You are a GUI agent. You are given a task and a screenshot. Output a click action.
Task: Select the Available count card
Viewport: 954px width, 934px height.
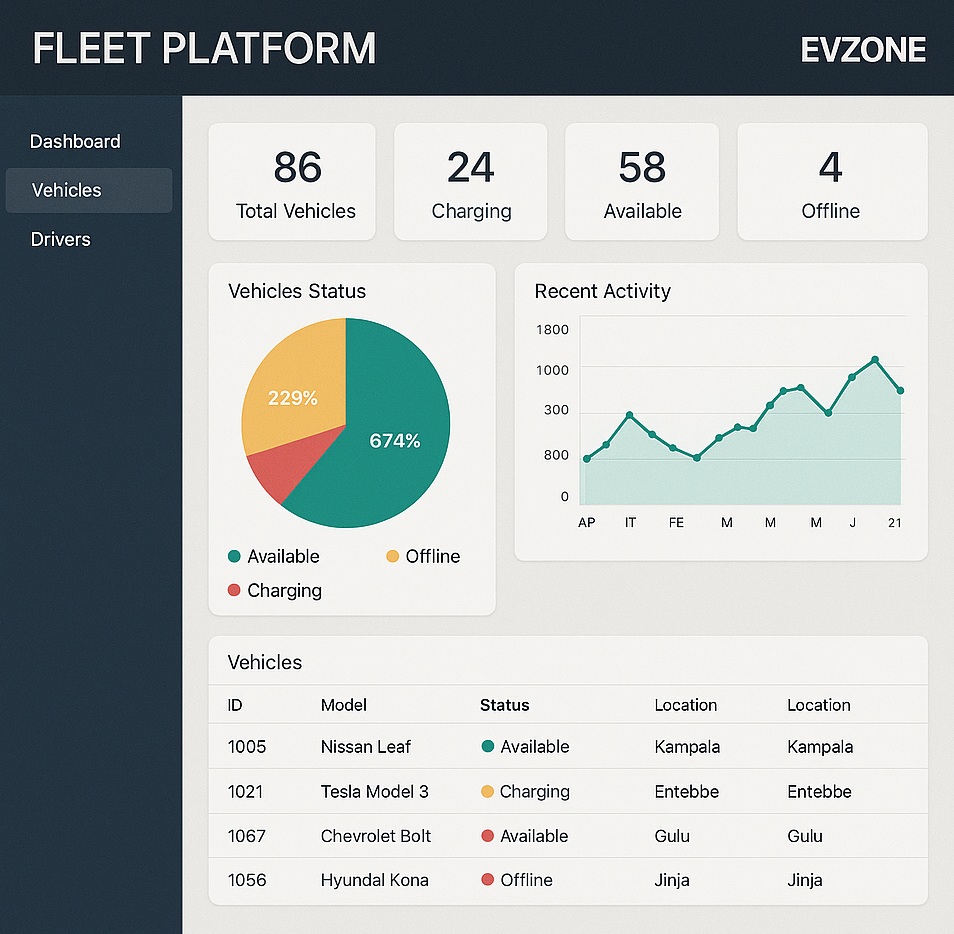642,182
